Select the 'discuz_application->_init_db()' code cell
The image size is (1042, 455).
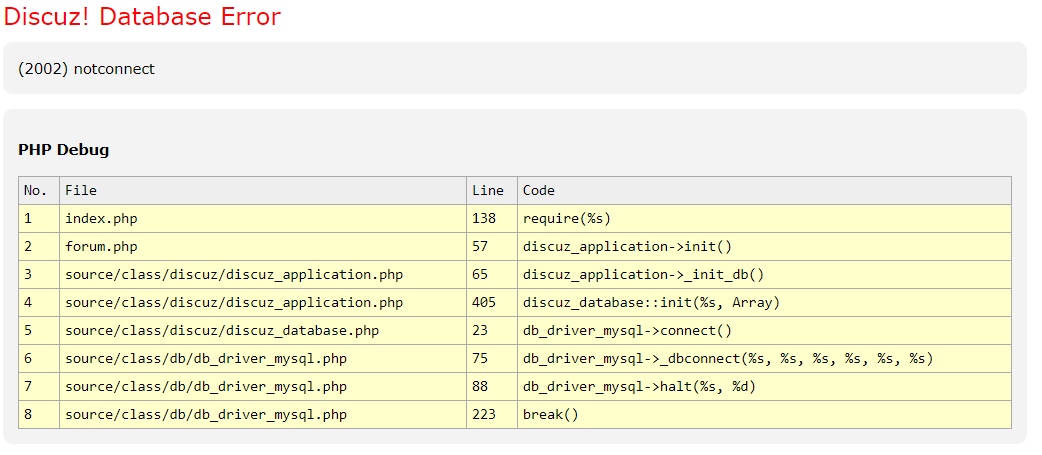764,274
